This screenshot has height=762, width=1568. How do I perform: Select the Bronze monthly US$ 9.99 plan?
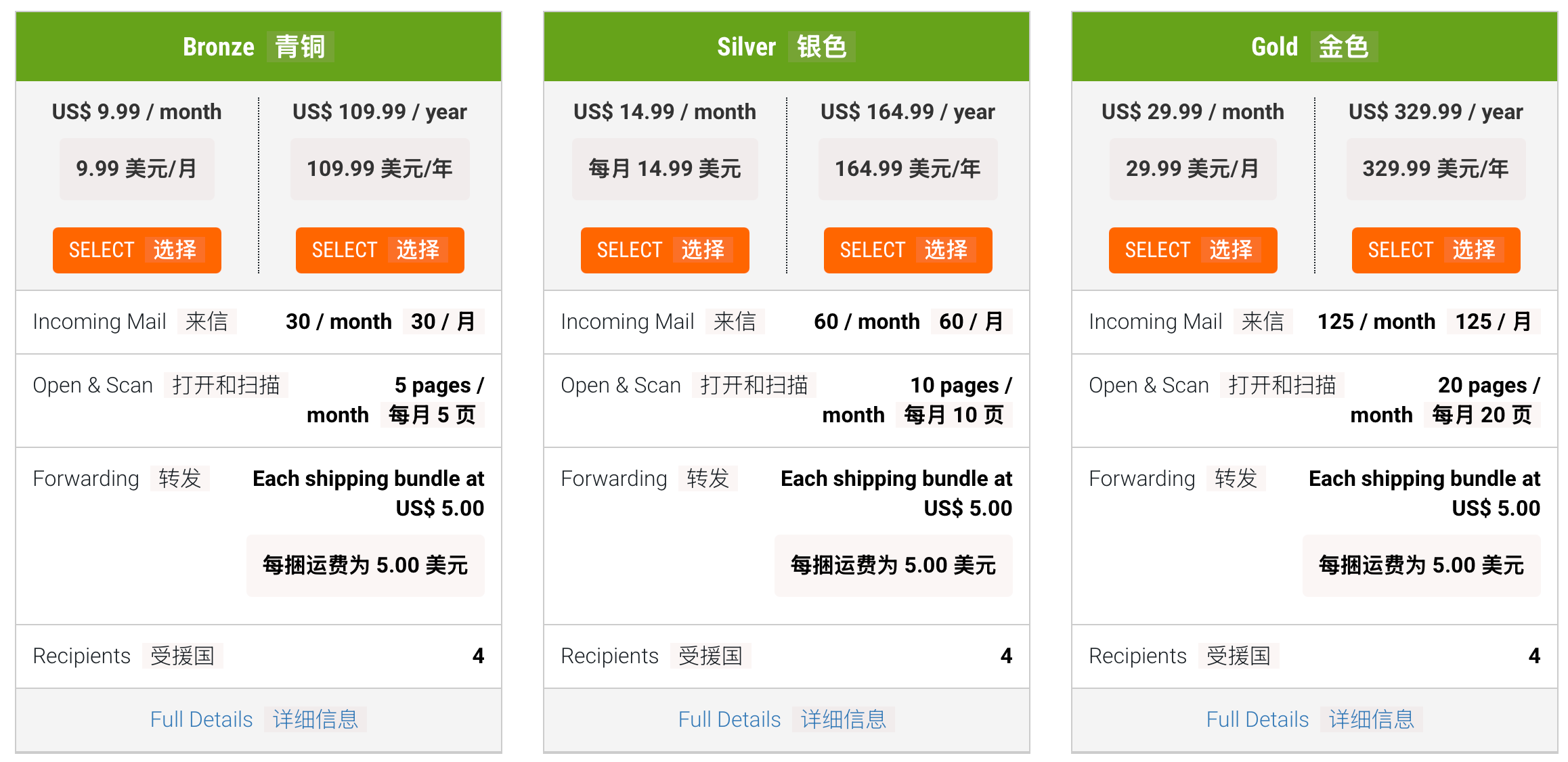(137, 250)
